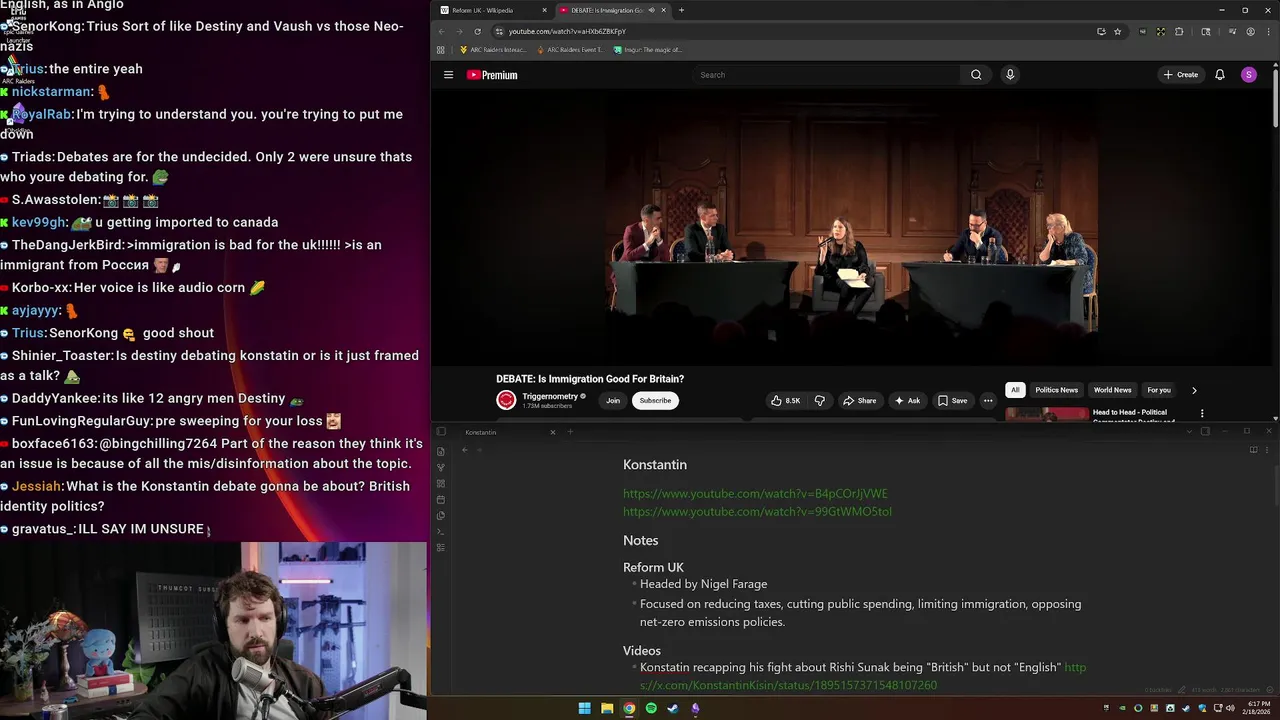Open options for Head to Head video

click(1202, 413)
